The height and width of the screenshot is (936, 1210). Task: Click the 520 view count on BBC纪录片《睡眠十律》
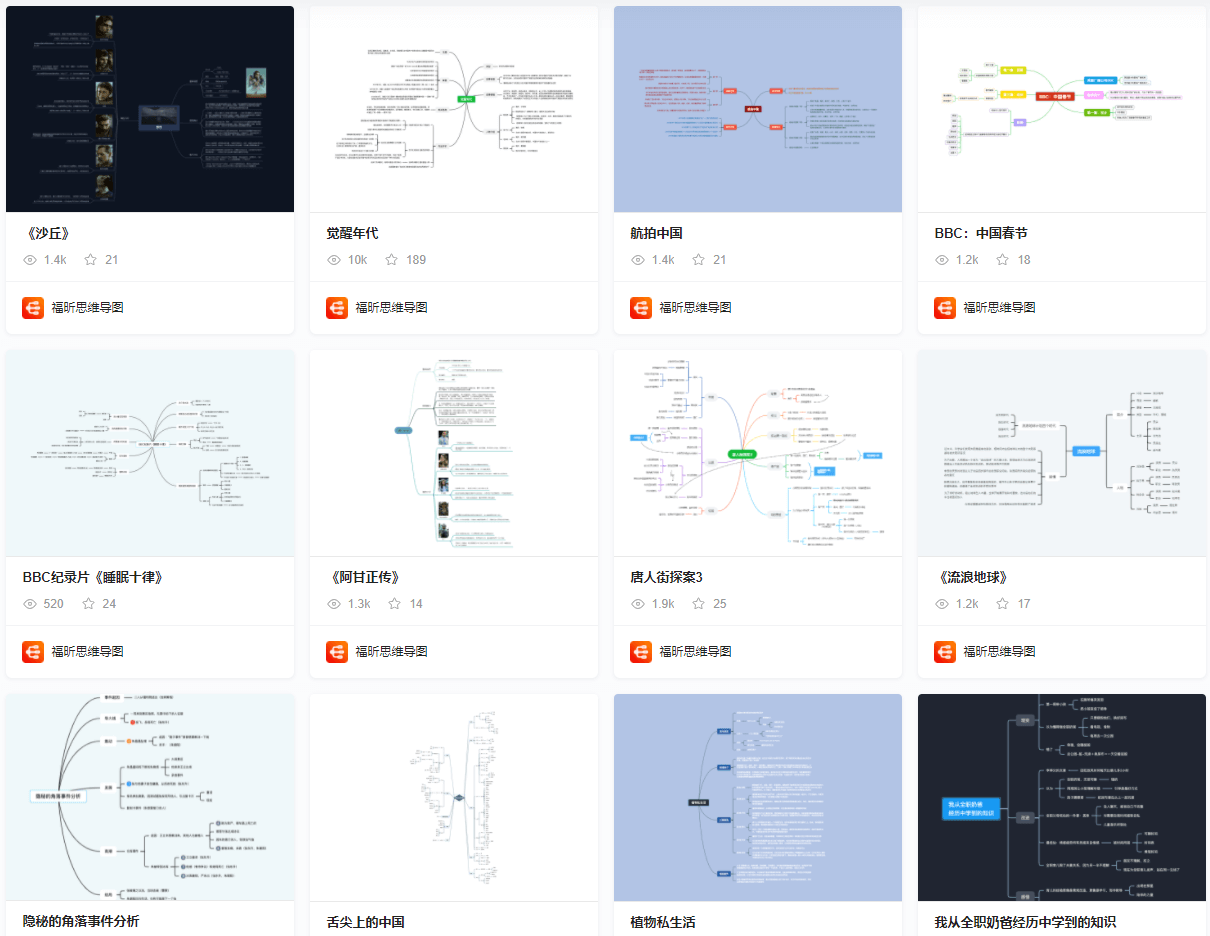coord(54,604)
